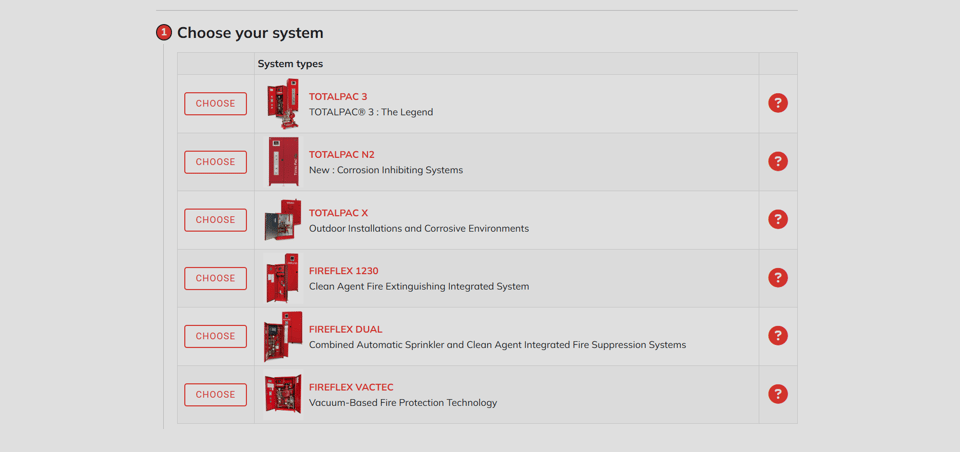Viewport: 960px width, 452px height.
Task: Open the TOTALPAC N2 title link
Action: coord(342,155)
